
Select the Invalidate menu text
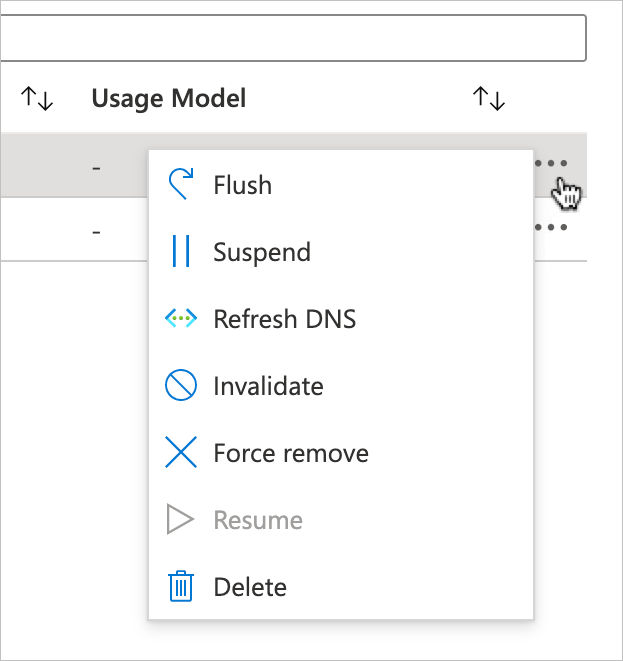tap(268, 386)
